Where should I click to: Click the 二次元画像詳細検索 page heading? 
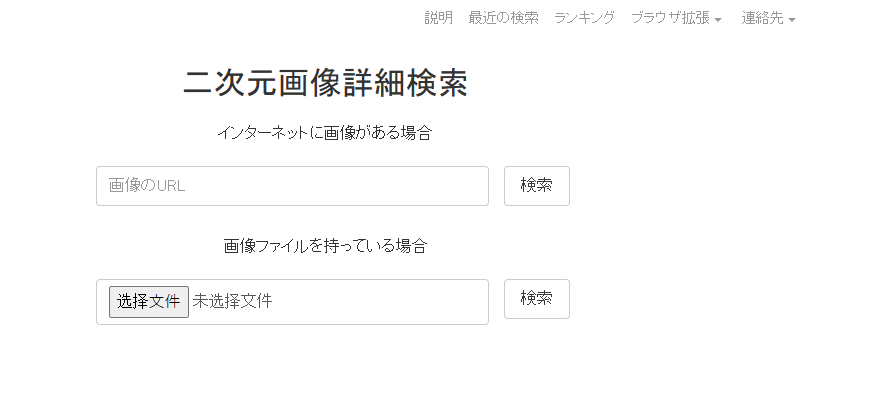[x=325, y=85]
